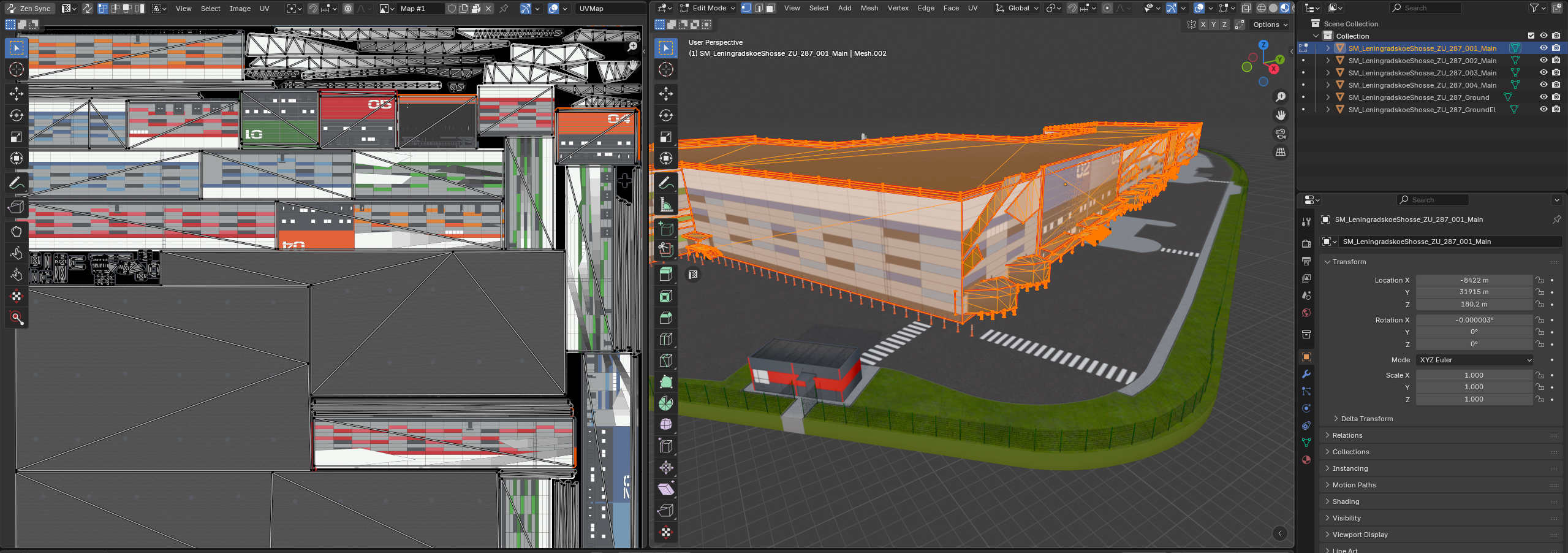Viewport: 1568px width, 553px height.
Task: Select the Spin tool
Action: [666, 403]
